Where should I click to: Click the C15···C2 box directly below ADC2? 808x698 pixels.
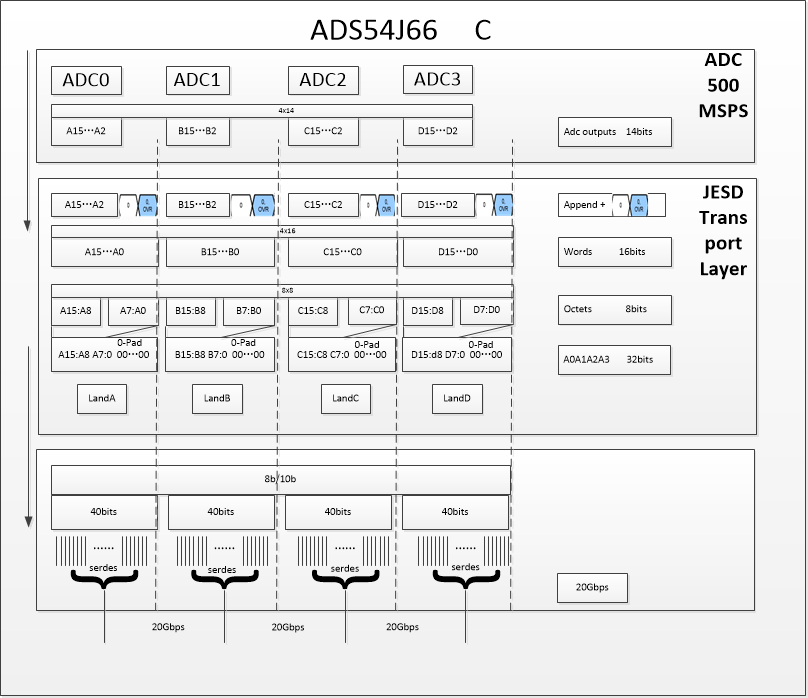pyautogui.click(x=323, y=131)
